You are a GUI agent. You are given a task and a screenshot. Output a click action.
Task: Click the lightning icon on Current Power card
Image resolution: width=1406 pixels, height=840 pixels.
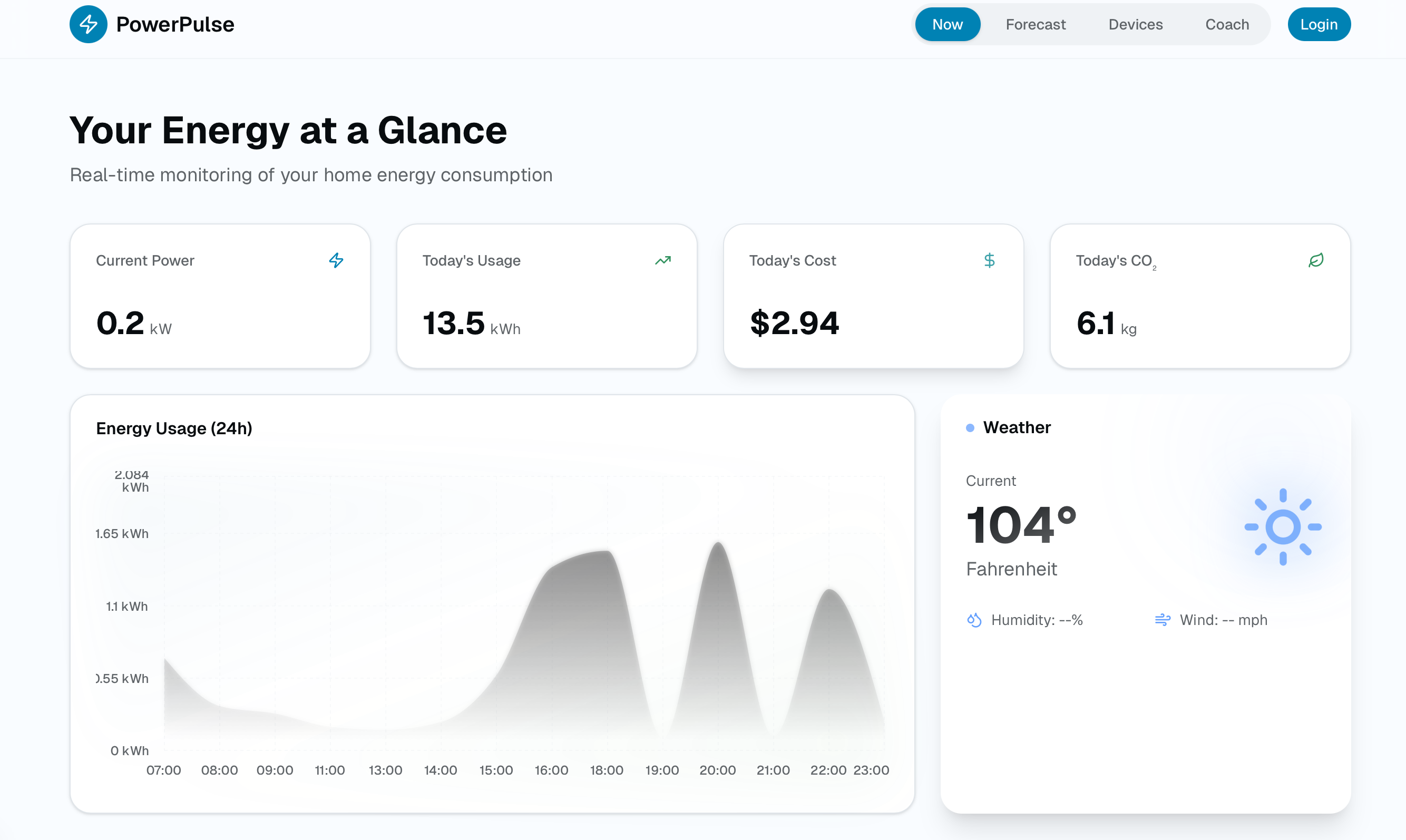pos(336,260)
